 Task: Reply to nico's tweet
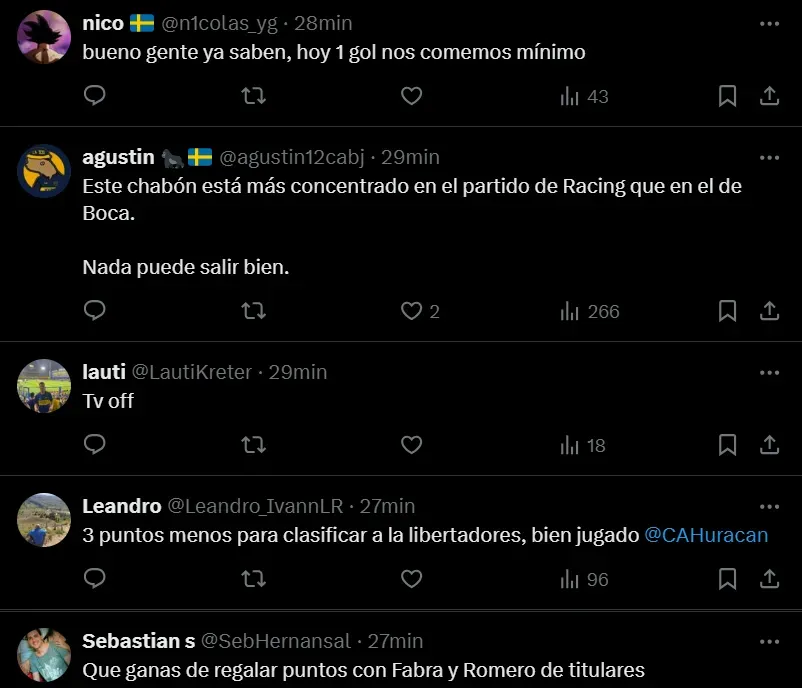(x=95, y=96)
